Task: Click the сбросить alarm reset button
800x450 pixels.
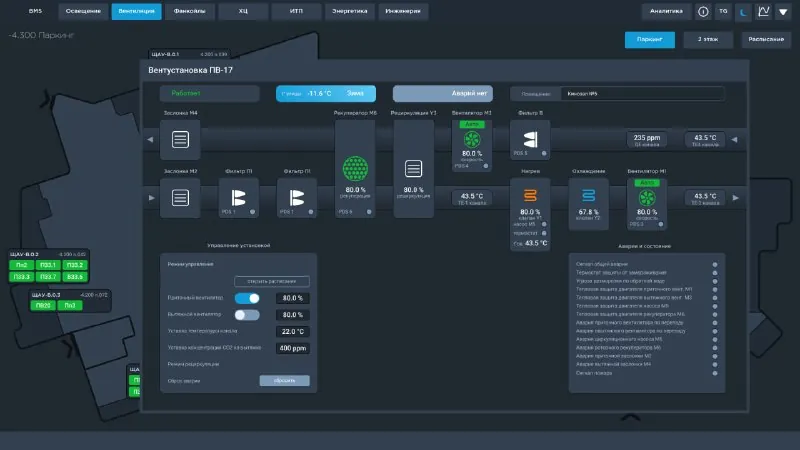Action: (284, 381)
